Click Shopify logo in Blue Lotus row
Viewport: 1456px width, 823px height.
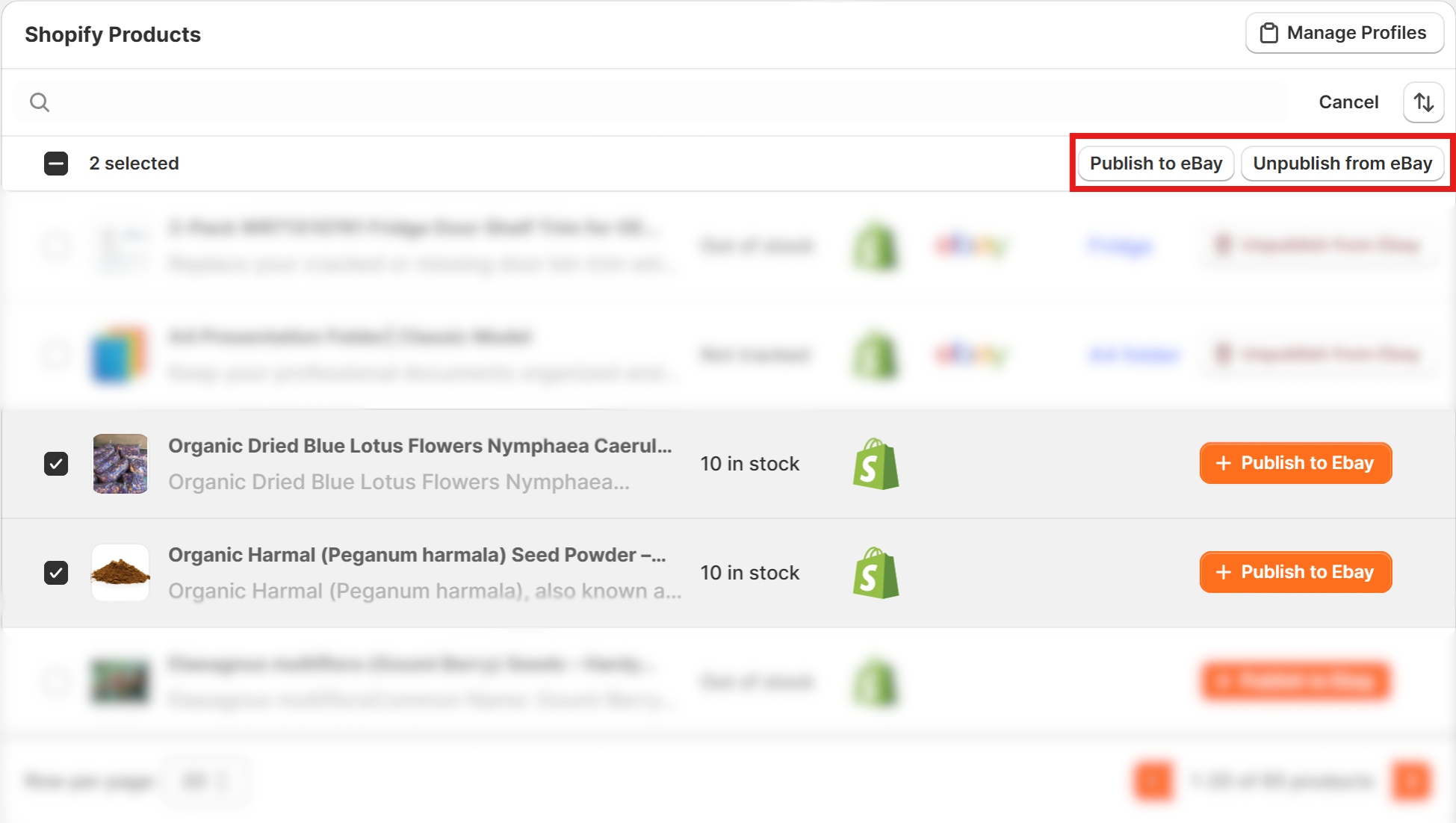[876, 464]
